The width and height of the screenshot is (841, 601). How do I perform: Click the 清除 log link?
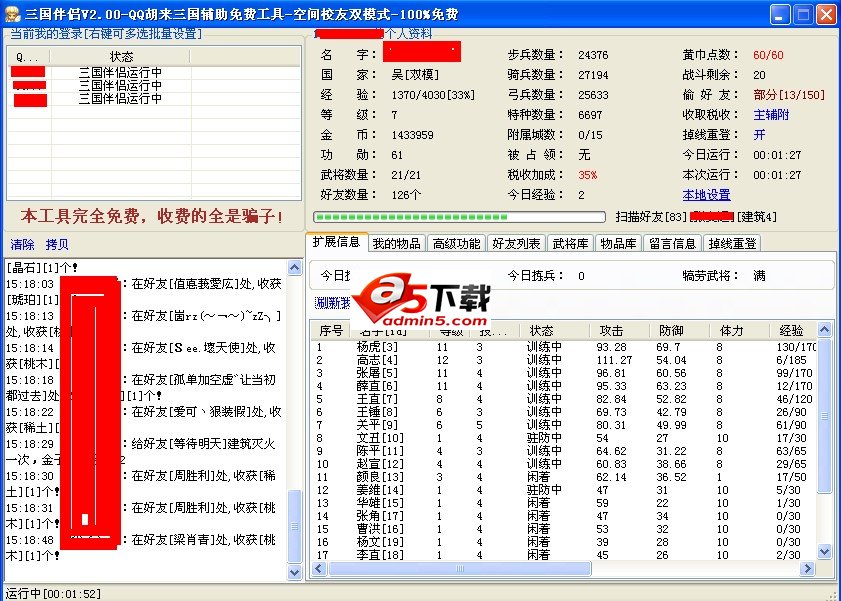[22, 244]
